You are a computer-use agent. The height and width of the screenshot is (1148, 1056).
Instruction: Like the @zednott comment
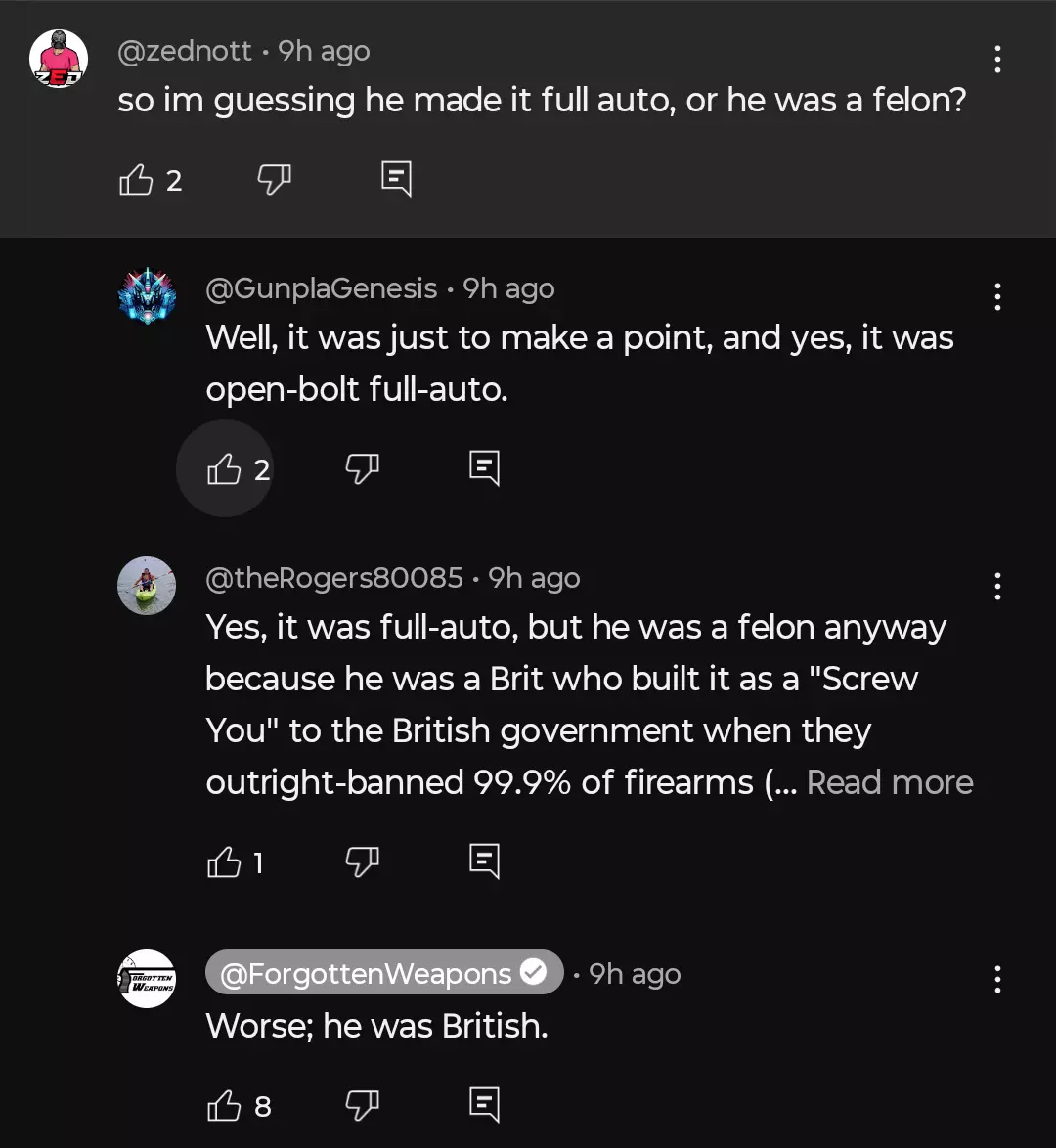point(136,179)
